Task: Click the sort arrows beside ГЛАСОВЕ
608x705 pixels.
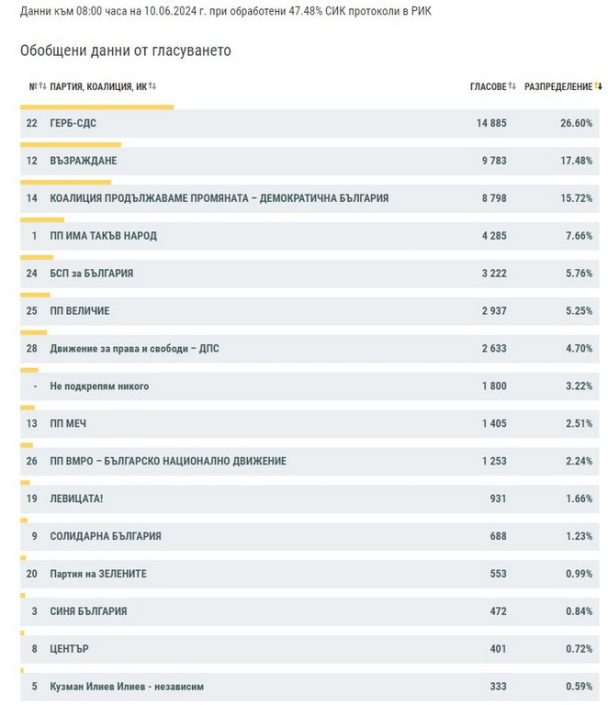Action: [512, 87]
